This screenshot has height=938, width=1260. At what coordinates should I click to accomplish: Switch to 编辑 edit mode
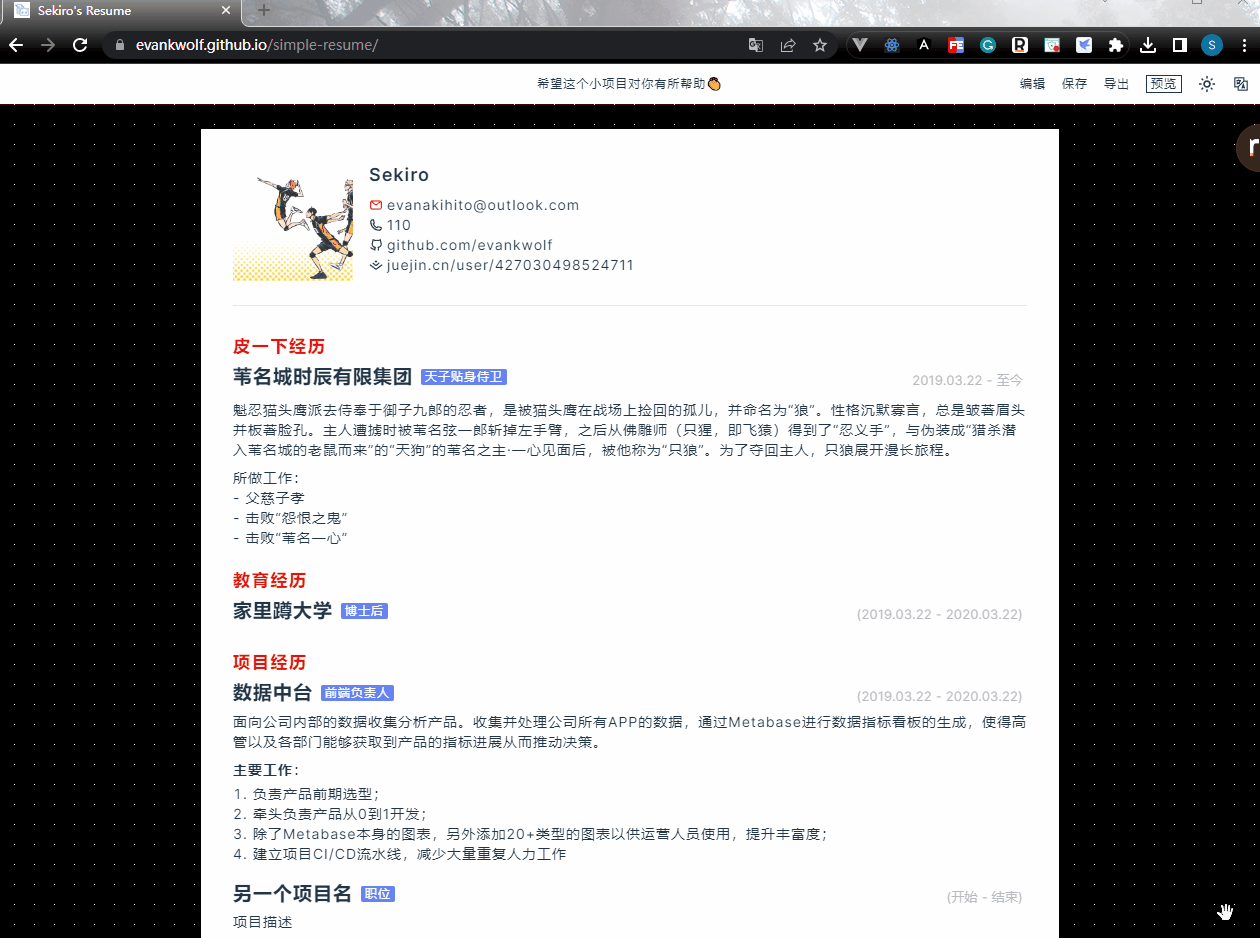(x=1032, y=84)
